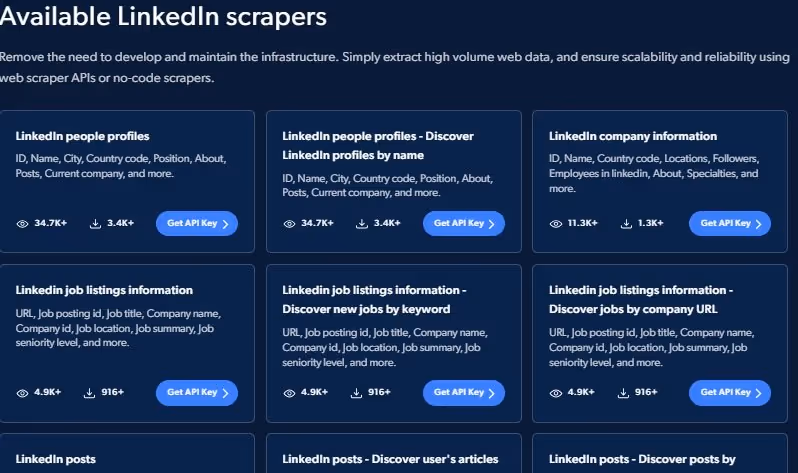Click download icon on Discover profiles by name card
The height and width of the screenshot is (473, 798).
(362, 224)
